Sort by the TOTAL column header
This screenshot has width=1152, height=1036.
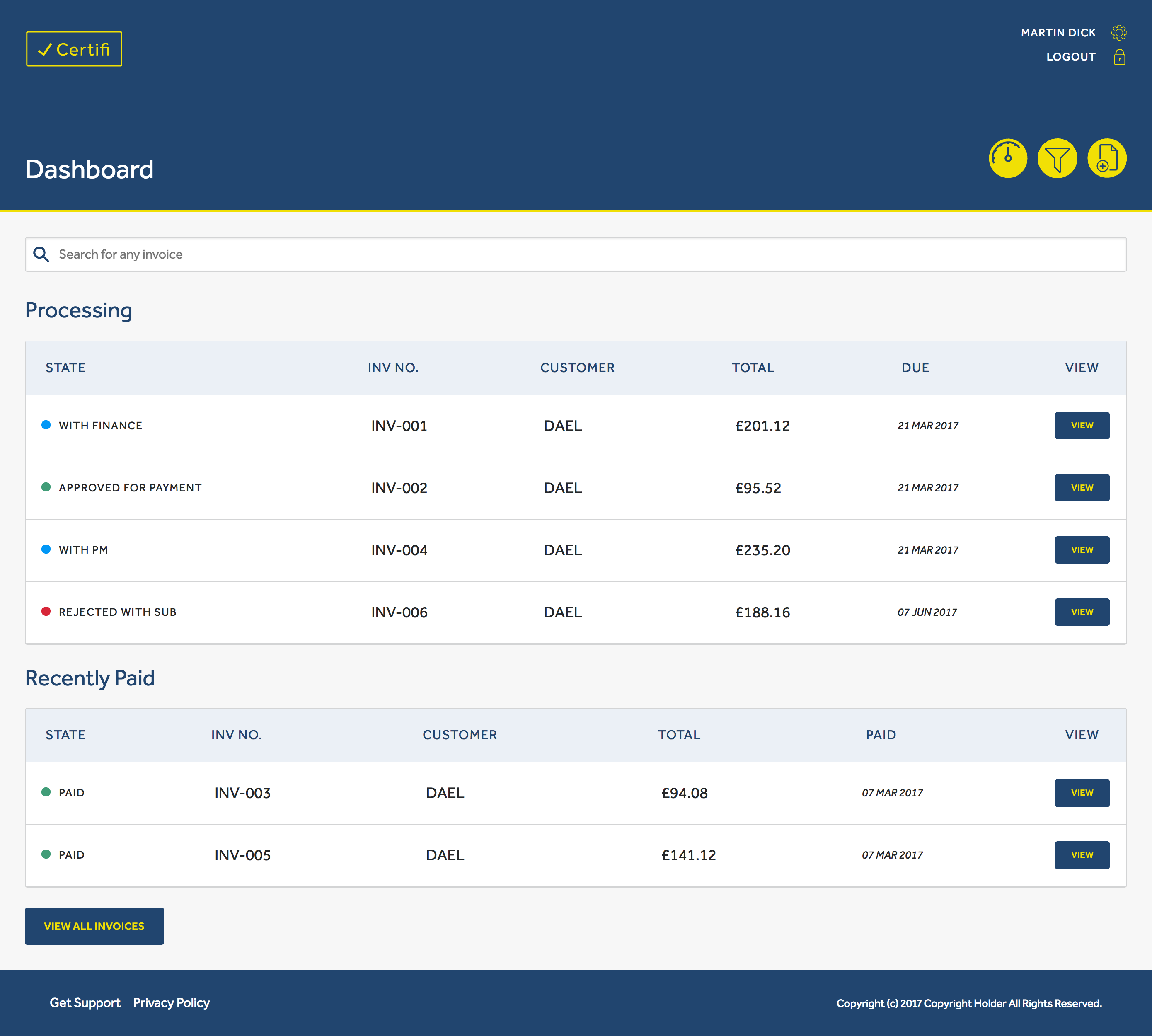[753, 368]
